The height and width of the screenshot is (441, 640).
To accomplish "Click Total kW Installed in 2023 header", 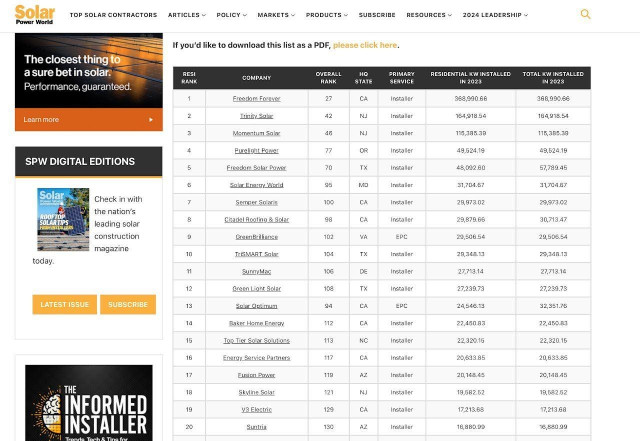I will pos(553,78).
